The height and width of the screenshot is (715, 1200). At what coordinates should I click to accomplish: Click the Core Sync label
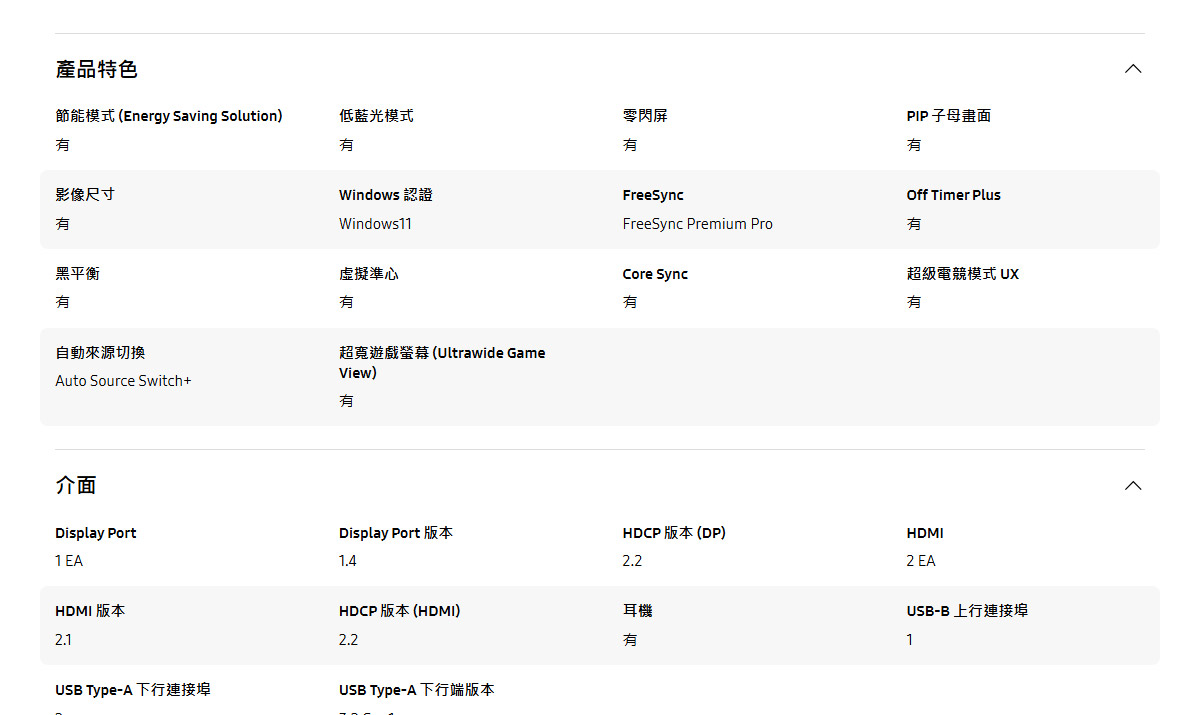(655, 274)
